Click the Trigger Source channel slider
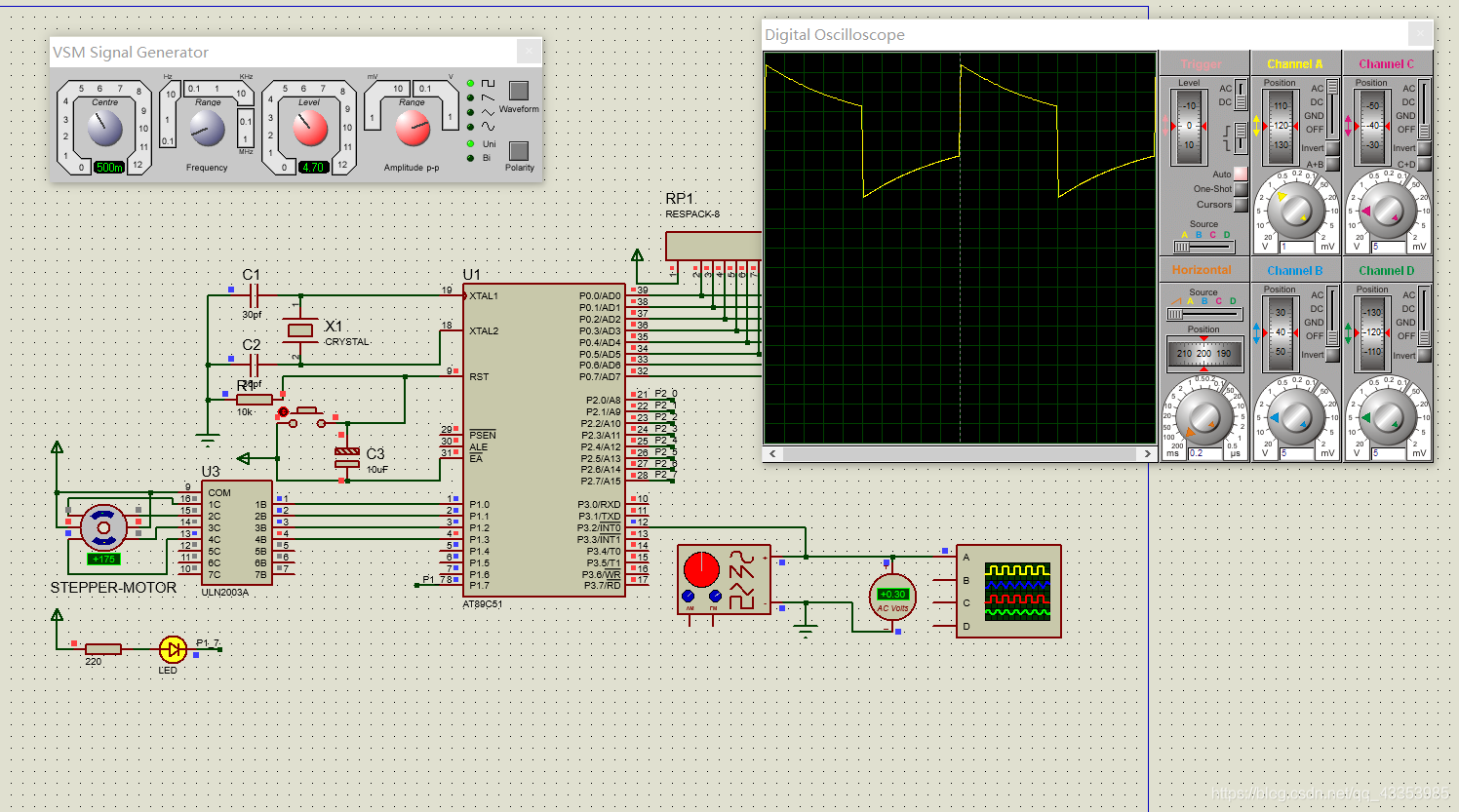 click(x=1205, y=247)
